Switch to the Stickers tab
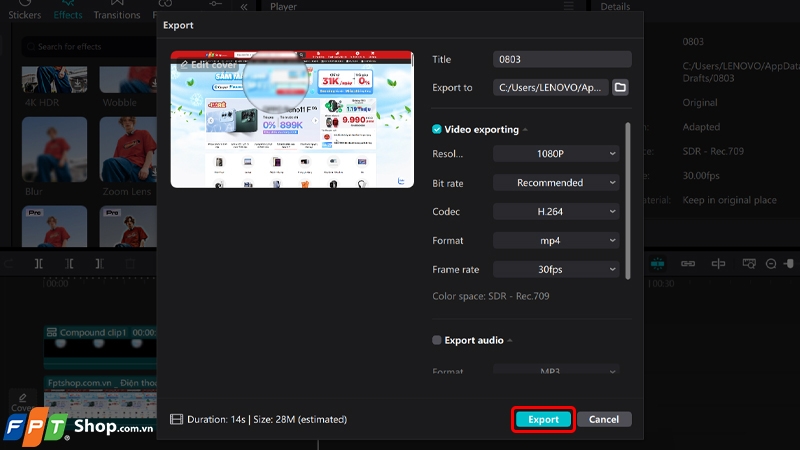Screen dimensions: 800x450 tap(24, 10)
